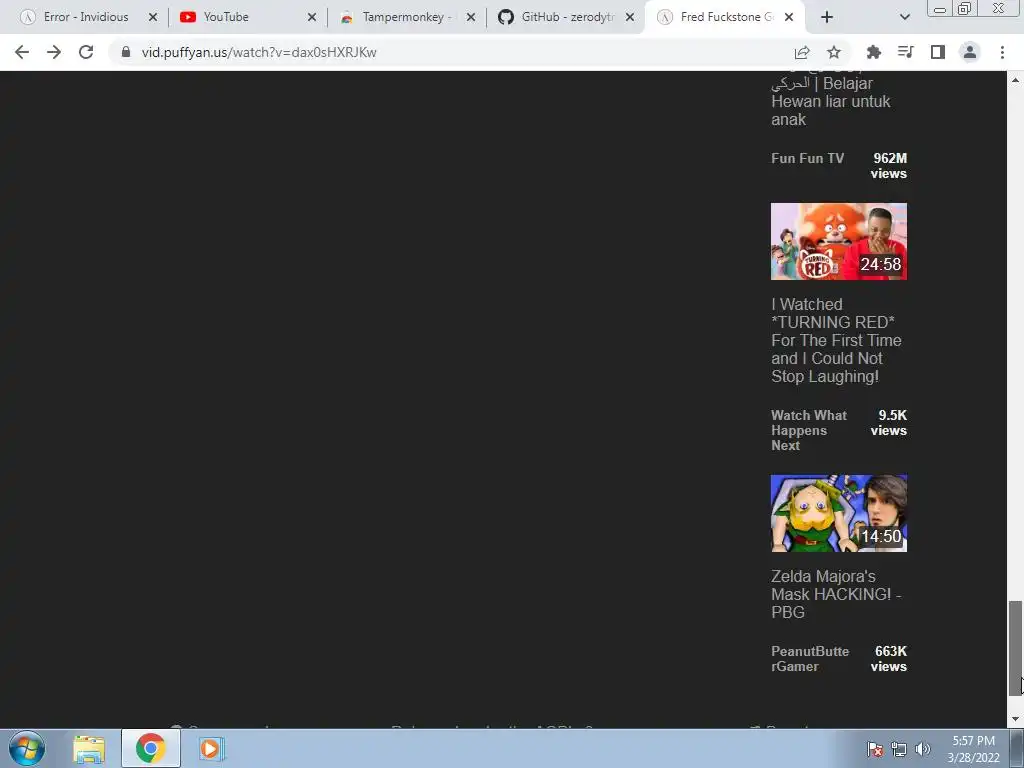View site security lock info
Image resolution: width=1024 pixels, height=768 pixels.
coord(126,52)
